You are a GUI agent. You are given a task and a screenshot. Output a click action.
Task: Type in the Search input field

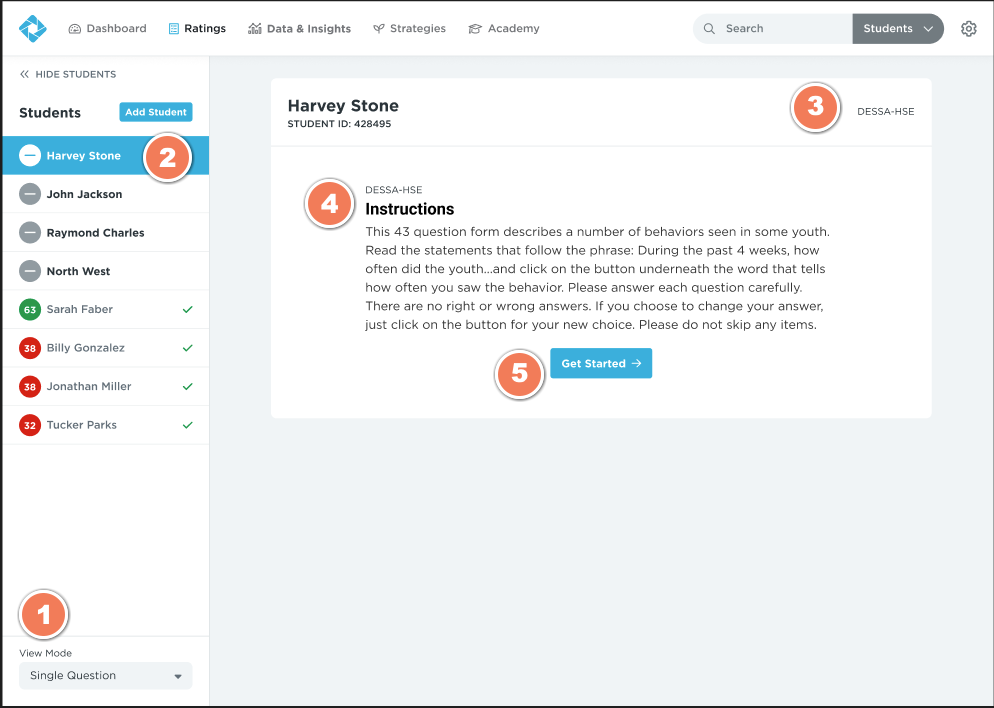(x=780, y=29)
